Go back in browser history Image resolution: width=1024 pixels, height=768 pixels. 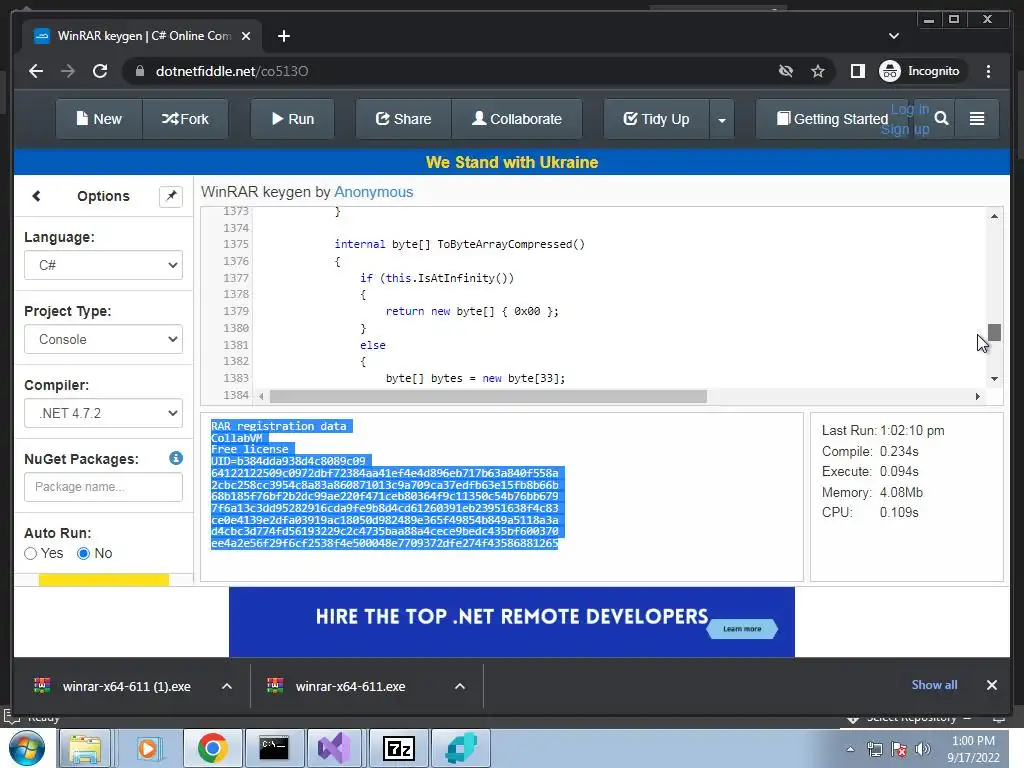pyautogui.click(x=36, y=71)
